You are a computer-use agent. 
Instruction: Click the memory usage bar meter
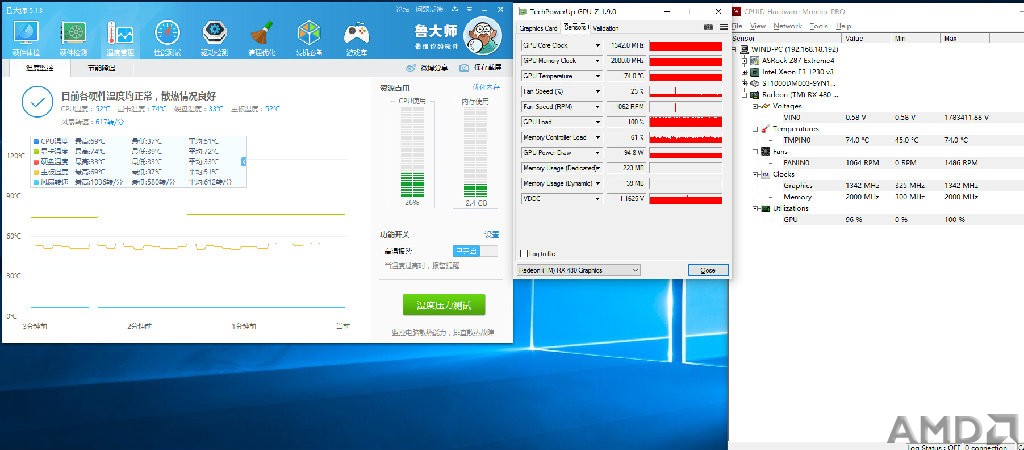pyautogui.click(x=475, y=152)
